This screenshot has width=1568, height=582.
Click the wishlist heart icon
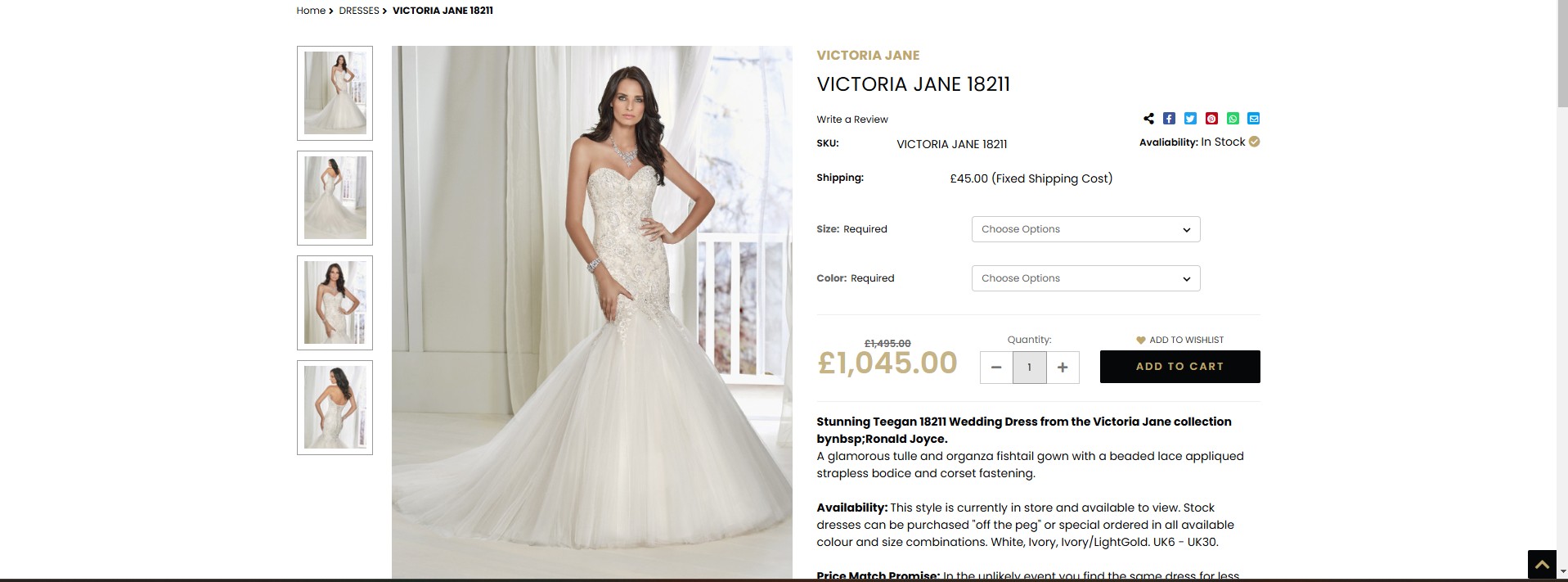[1140, 340]
